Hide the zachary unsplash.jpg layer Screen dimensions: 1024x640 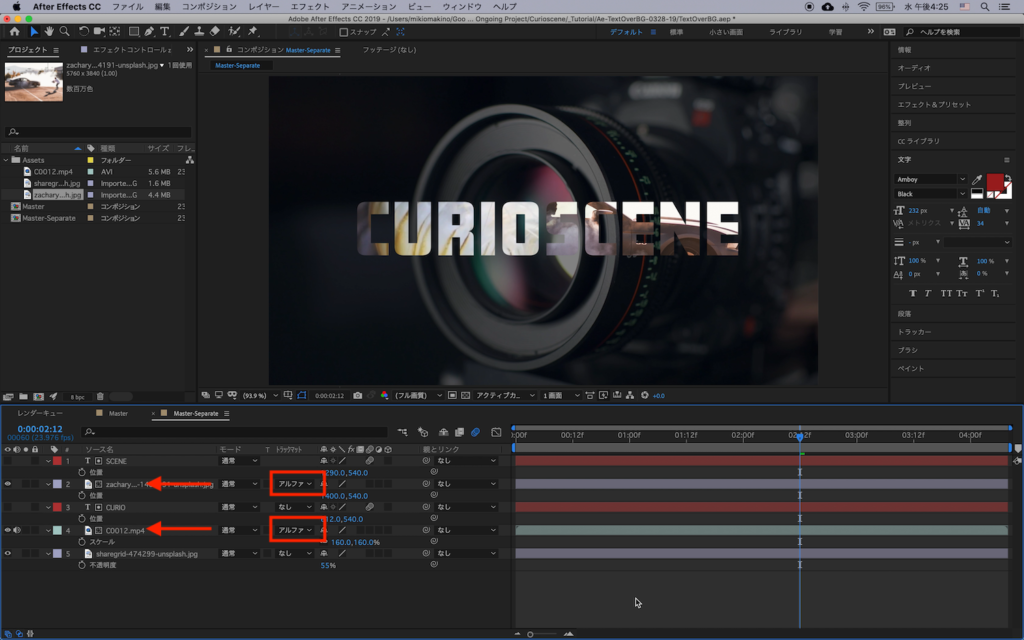[x=8, y=484]
